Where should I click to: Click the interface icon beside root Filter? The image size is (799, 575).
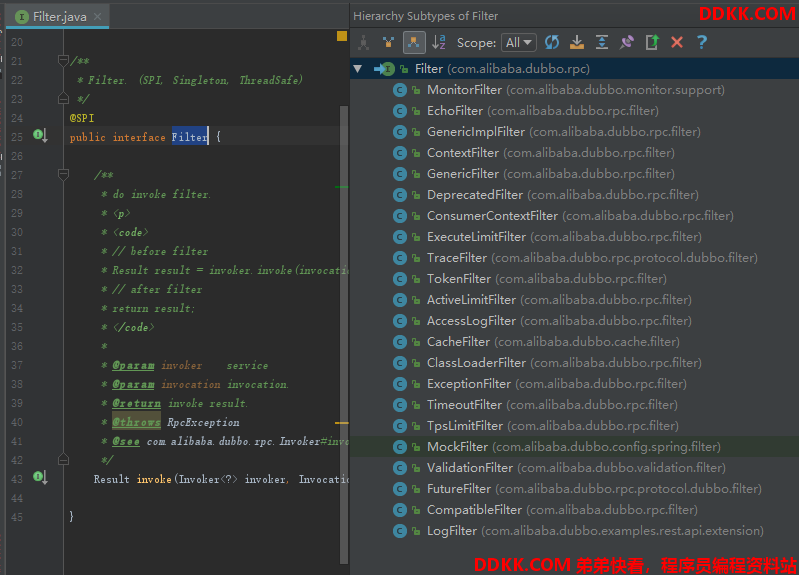(388, 69)
